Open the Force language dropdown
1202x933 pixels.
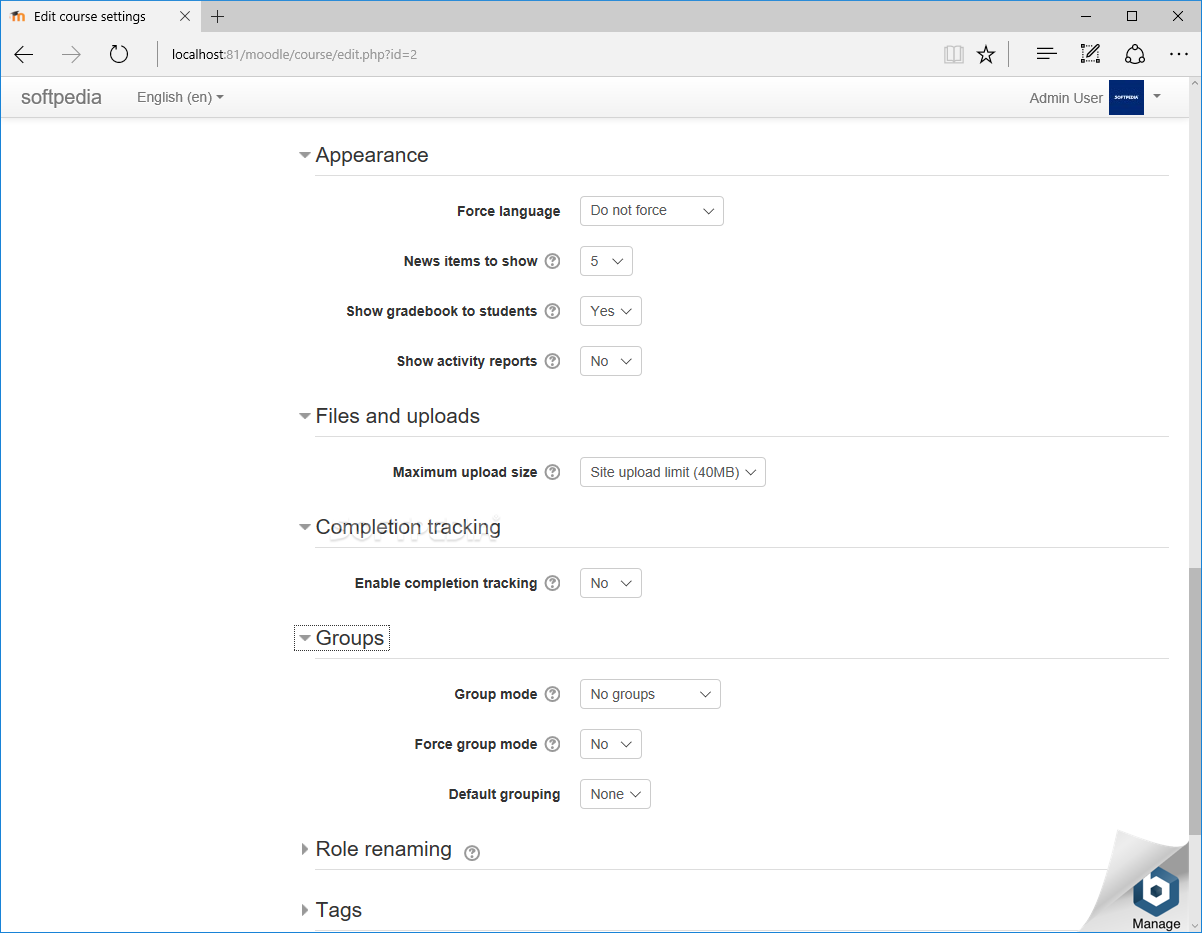651,211
